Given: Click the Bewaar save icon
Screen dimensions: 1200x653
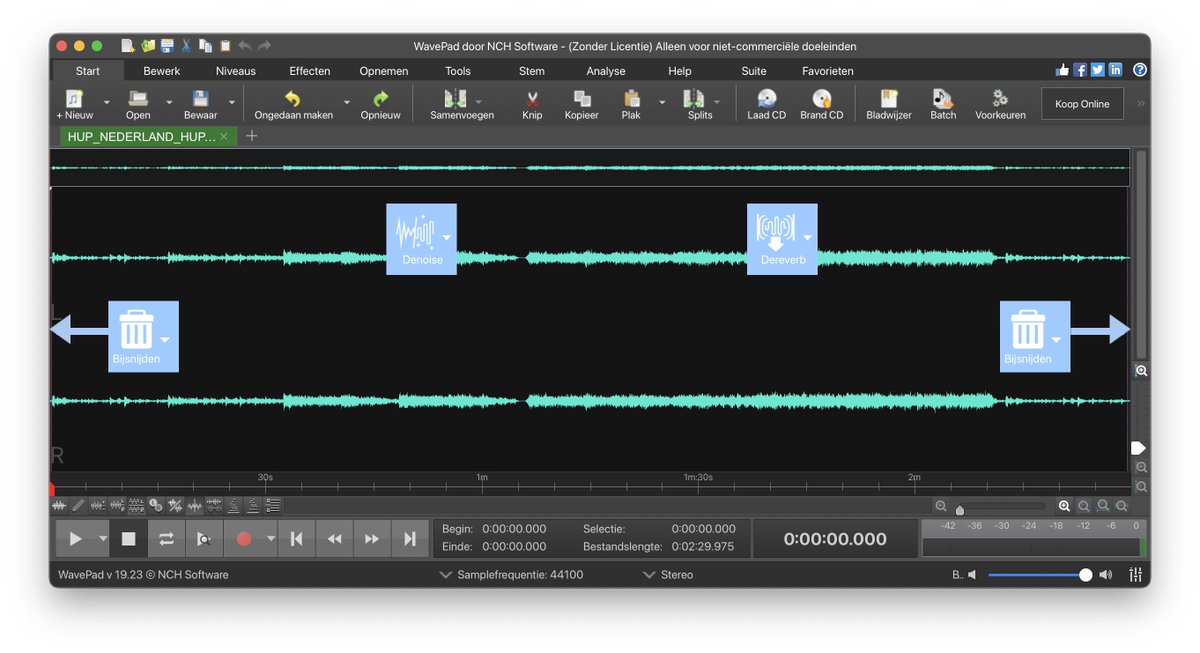Looking at the screenshot, I should pos(200,99).
